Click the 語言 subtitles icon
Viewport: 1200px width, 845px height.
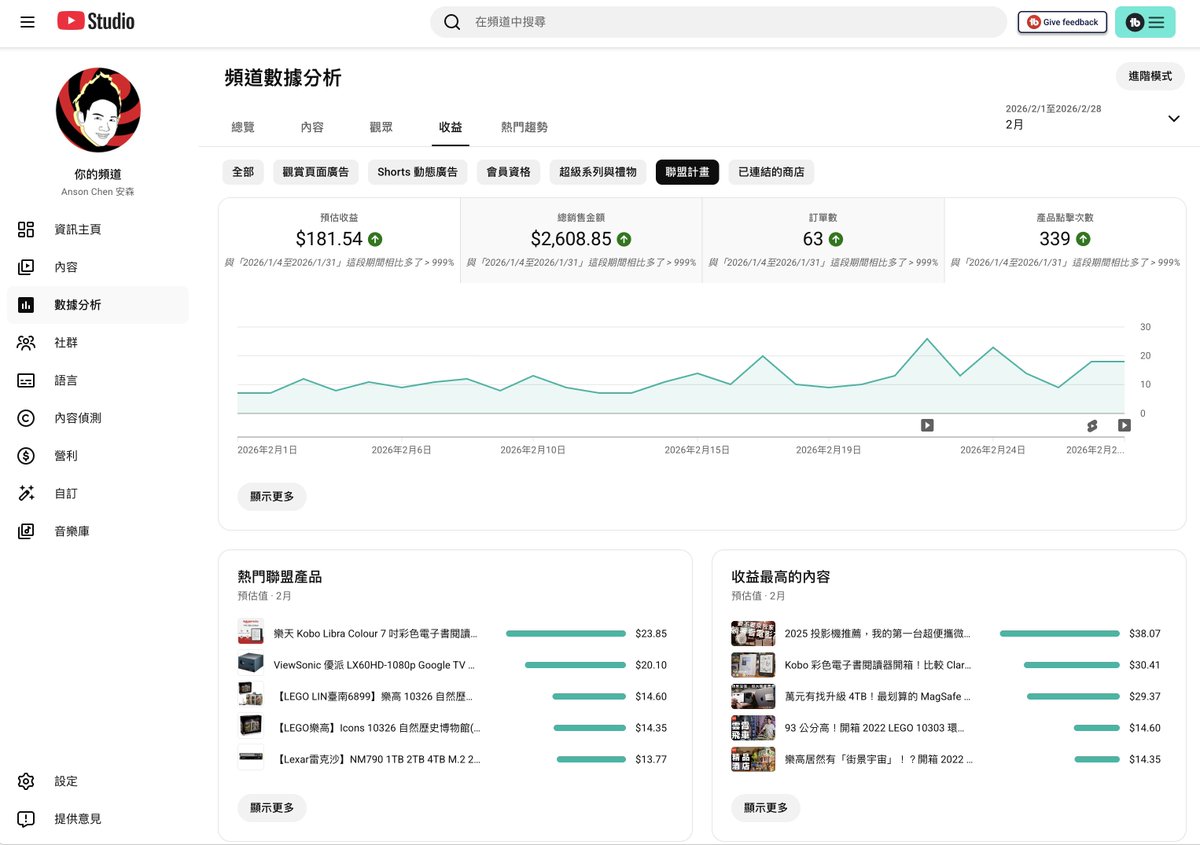26,380
